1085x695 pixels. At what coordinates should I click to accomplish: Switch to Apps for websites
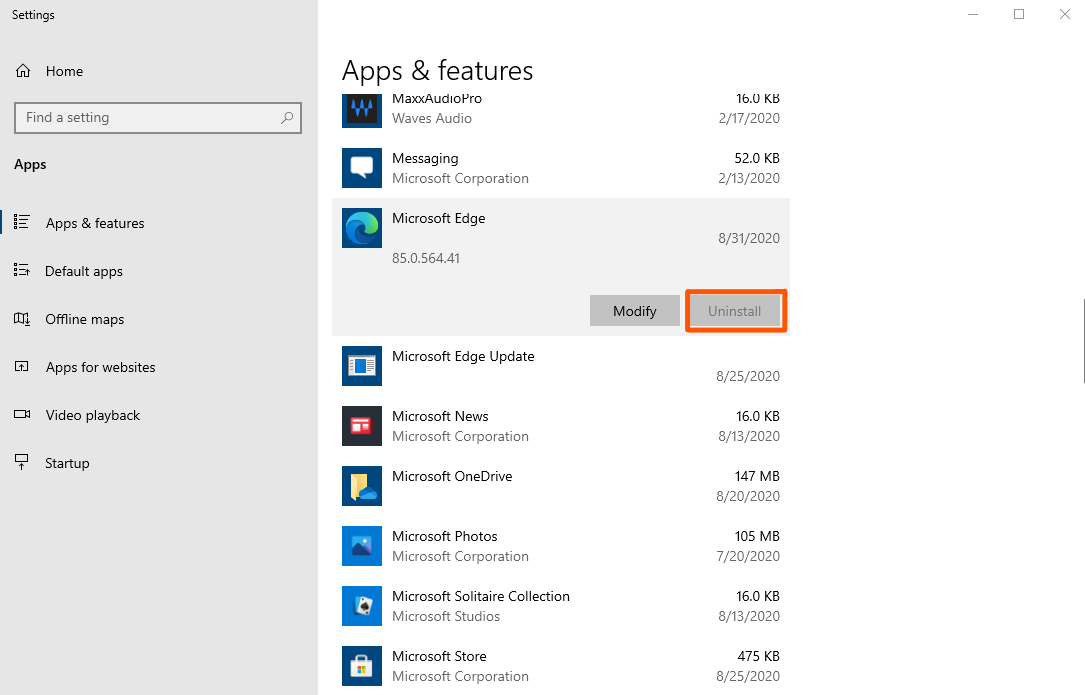[100, 367]
